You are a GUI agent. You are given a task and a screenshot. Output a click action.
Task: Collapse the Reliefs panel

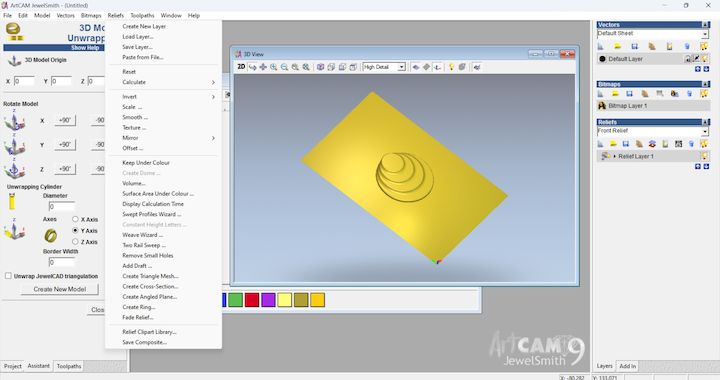[x=706, y=122]
